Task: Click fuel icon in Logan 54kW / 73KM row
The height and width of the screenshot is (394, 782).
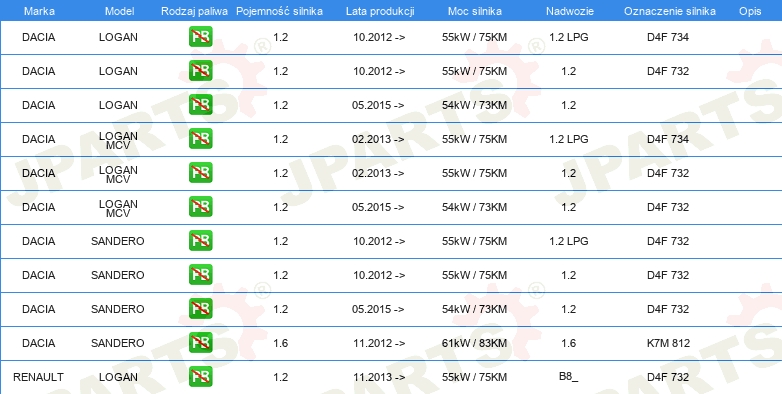Action: [200, 105]
